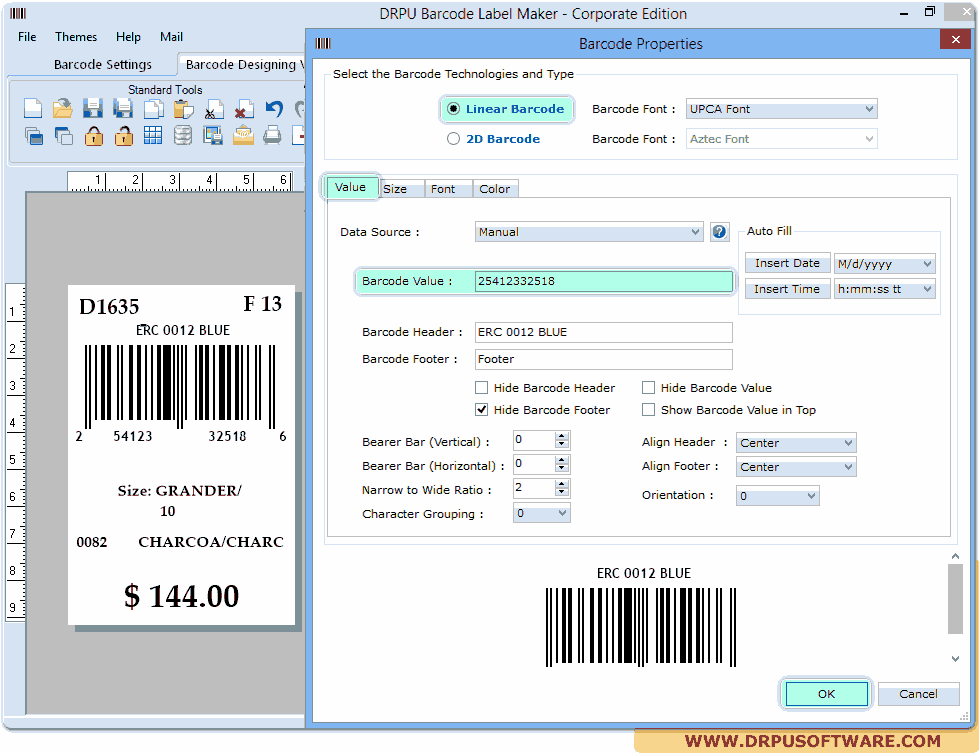Open the Mail menu

171,37
